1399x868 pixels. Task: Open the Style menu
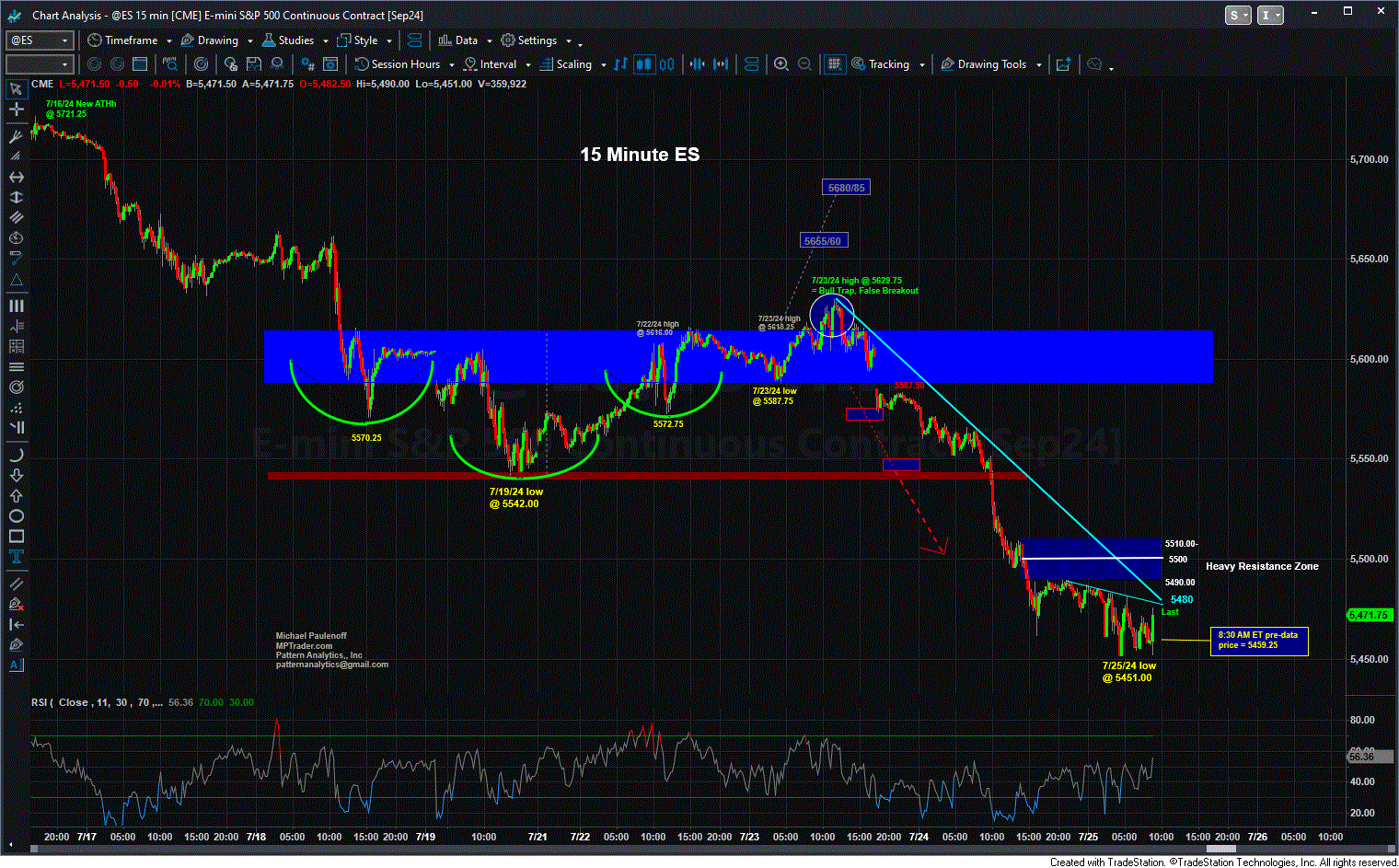(358, 41)
